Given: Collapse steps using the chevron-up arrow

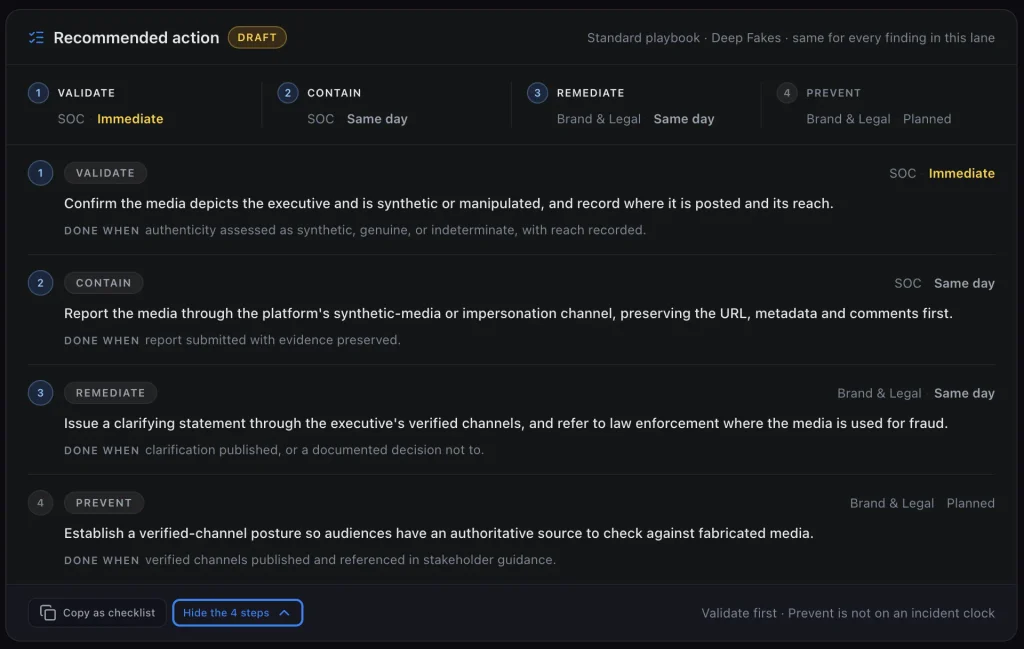Looking at the screenshot, I should 285,612.
